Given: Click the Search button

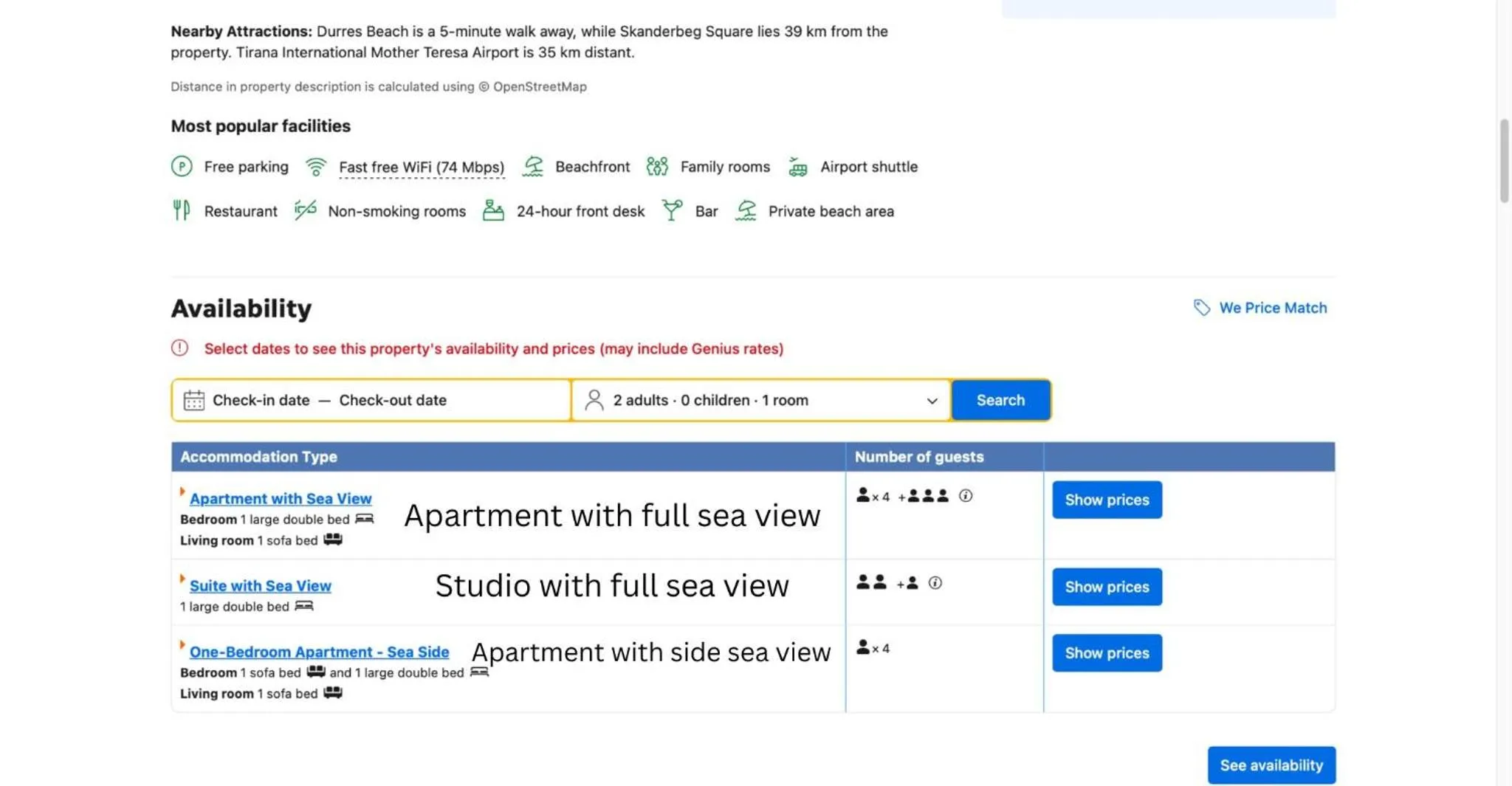Looking at the screenshot, I should 1000,400.
